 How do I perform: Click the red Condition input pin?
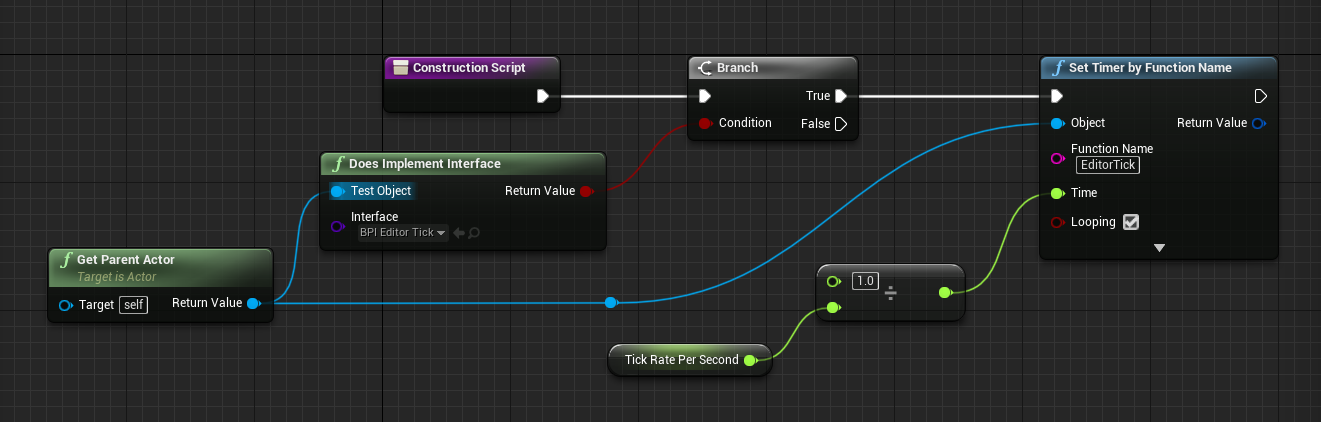click(x=704, y=123)
